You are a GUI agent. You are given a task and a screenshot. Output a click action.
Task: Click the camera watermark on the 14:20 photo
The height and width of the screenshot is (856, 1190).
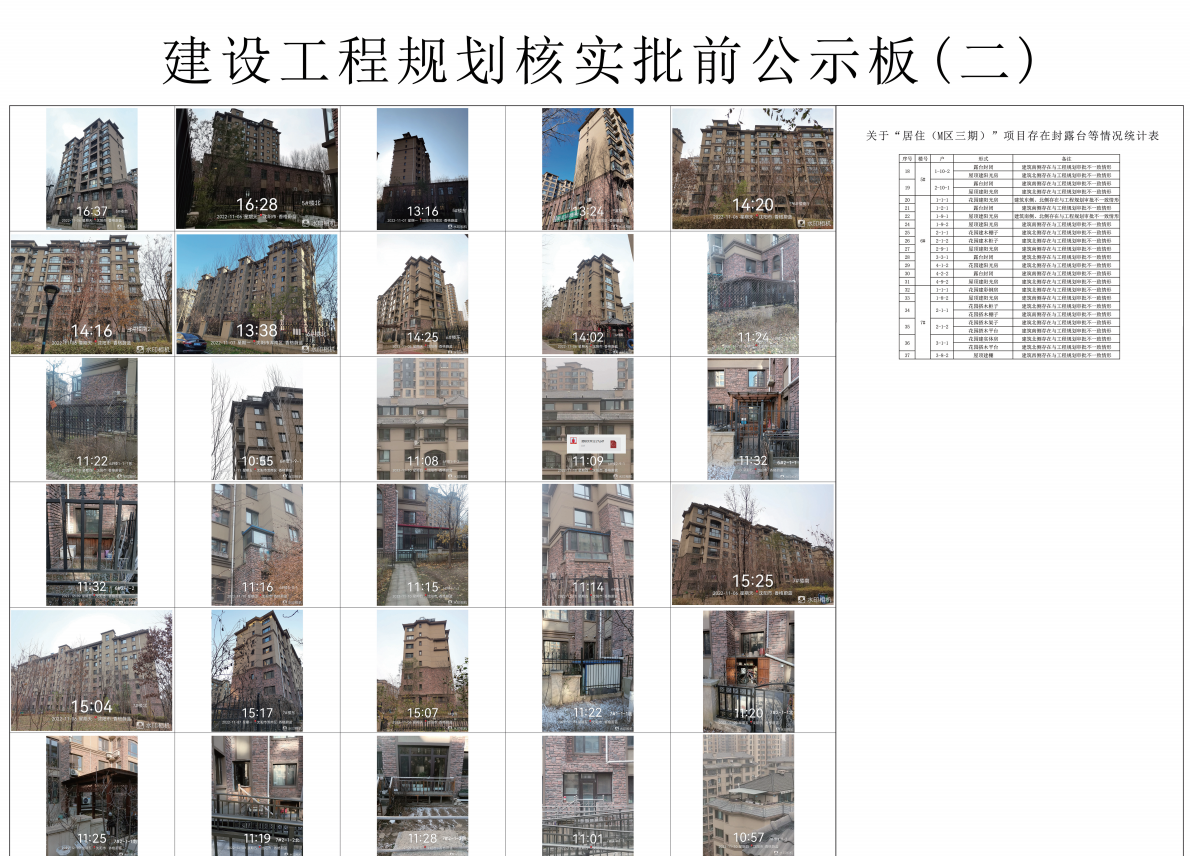(817, 223)
